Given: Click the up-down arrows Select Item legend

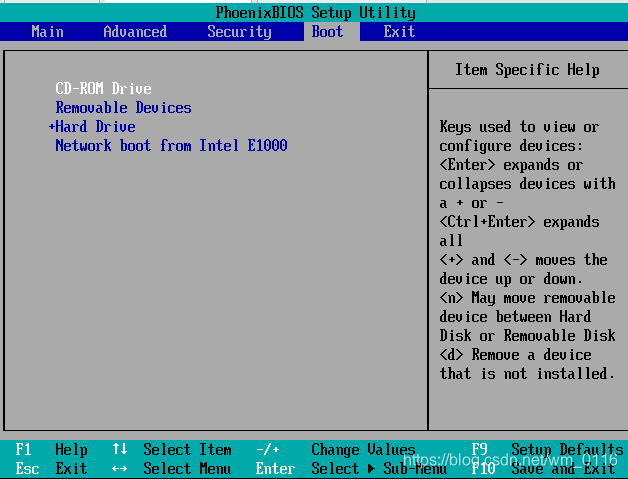Looking at the screenshot, I should (171, 449).
